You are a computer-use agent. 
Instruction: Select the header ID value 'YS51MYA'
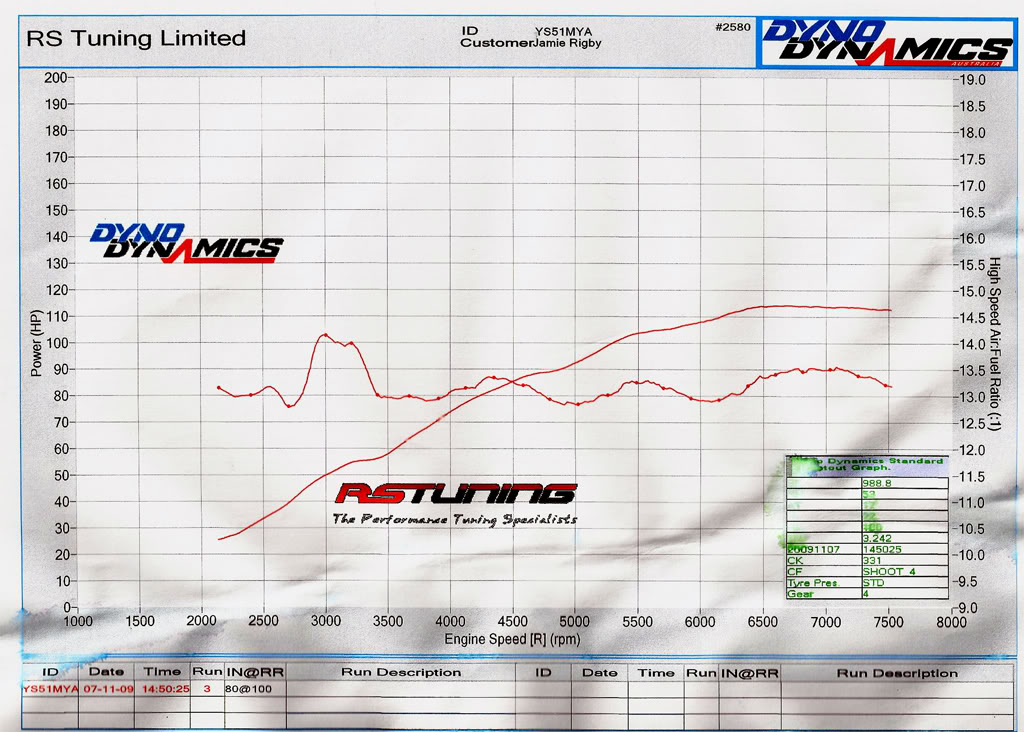[563, 31]
